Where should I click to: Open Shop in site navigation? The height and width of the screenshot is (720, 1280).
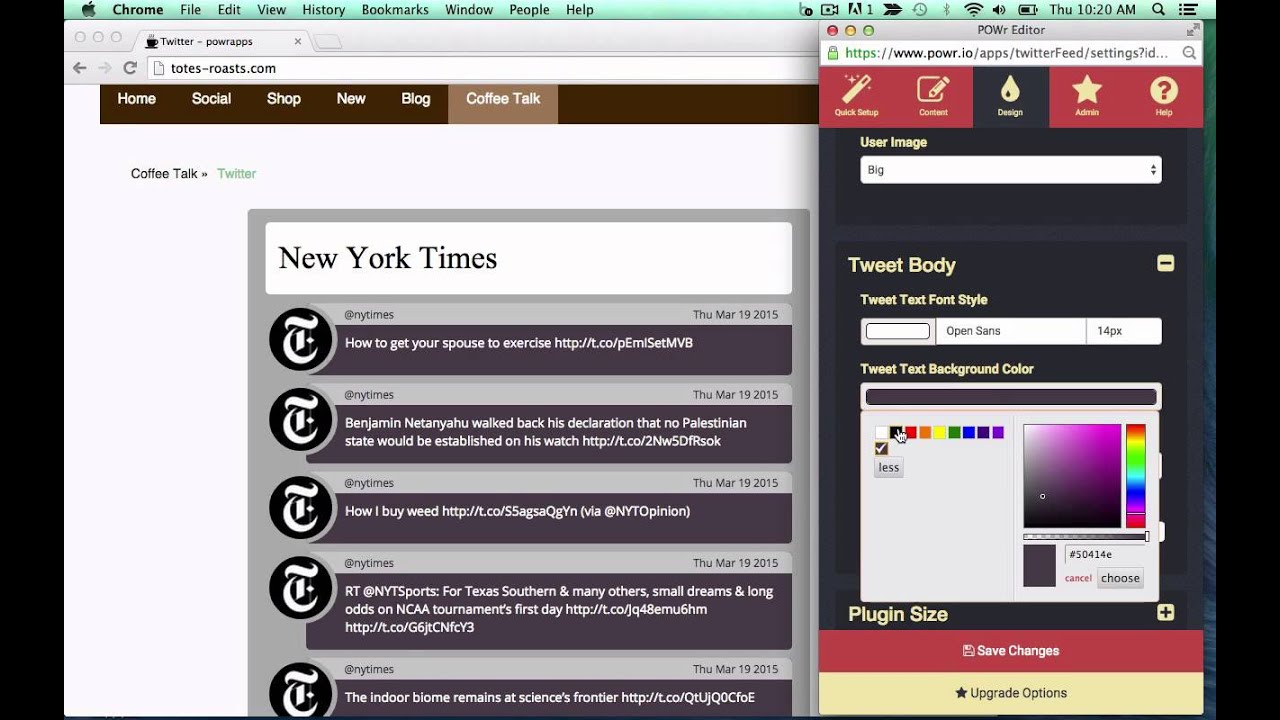click(x=284, y=98)
